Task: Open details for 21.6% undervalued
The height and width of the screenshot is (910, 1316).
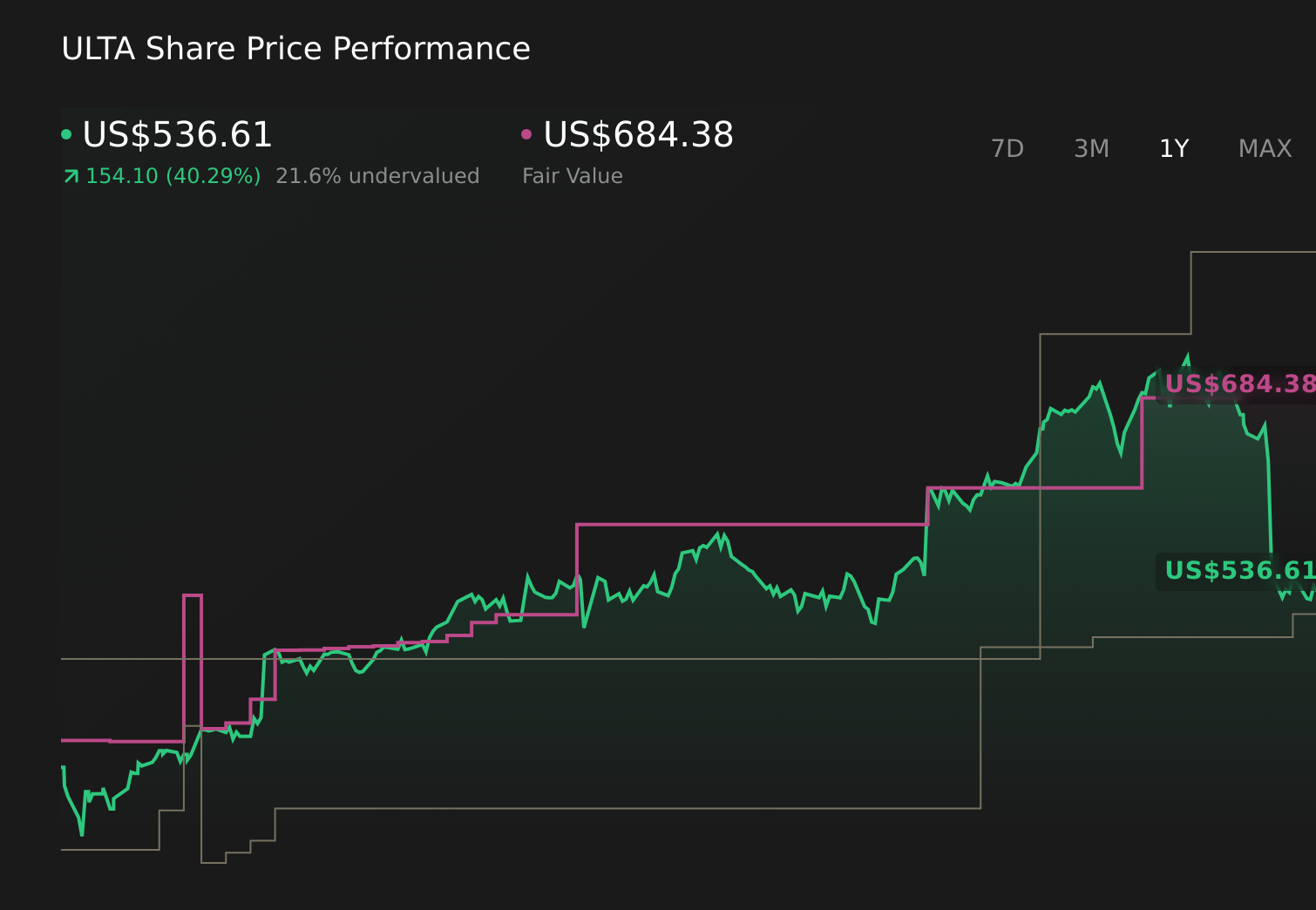Action: coord(377,175)
